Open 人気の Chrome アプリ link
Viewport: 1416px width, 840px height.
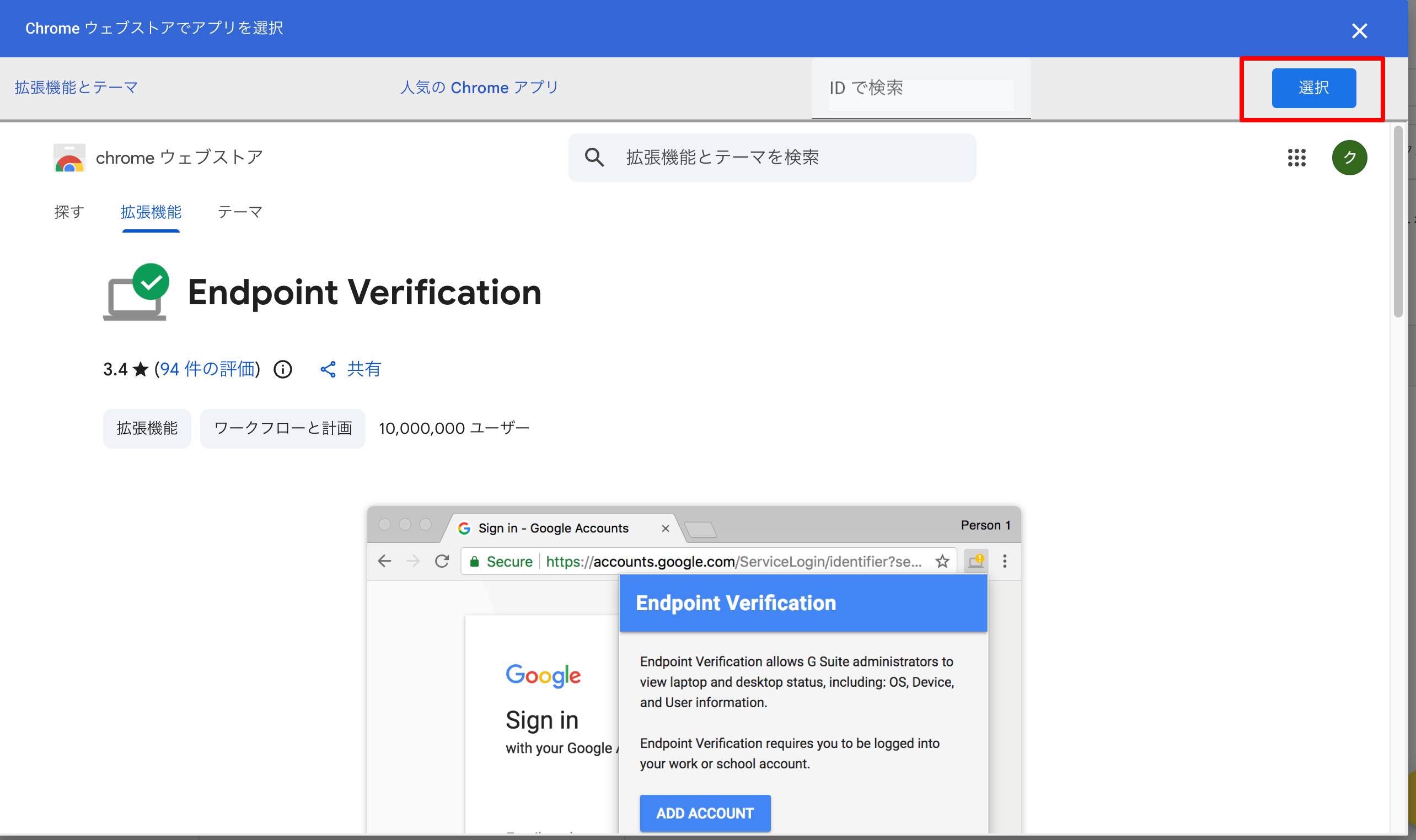point(479,88)
